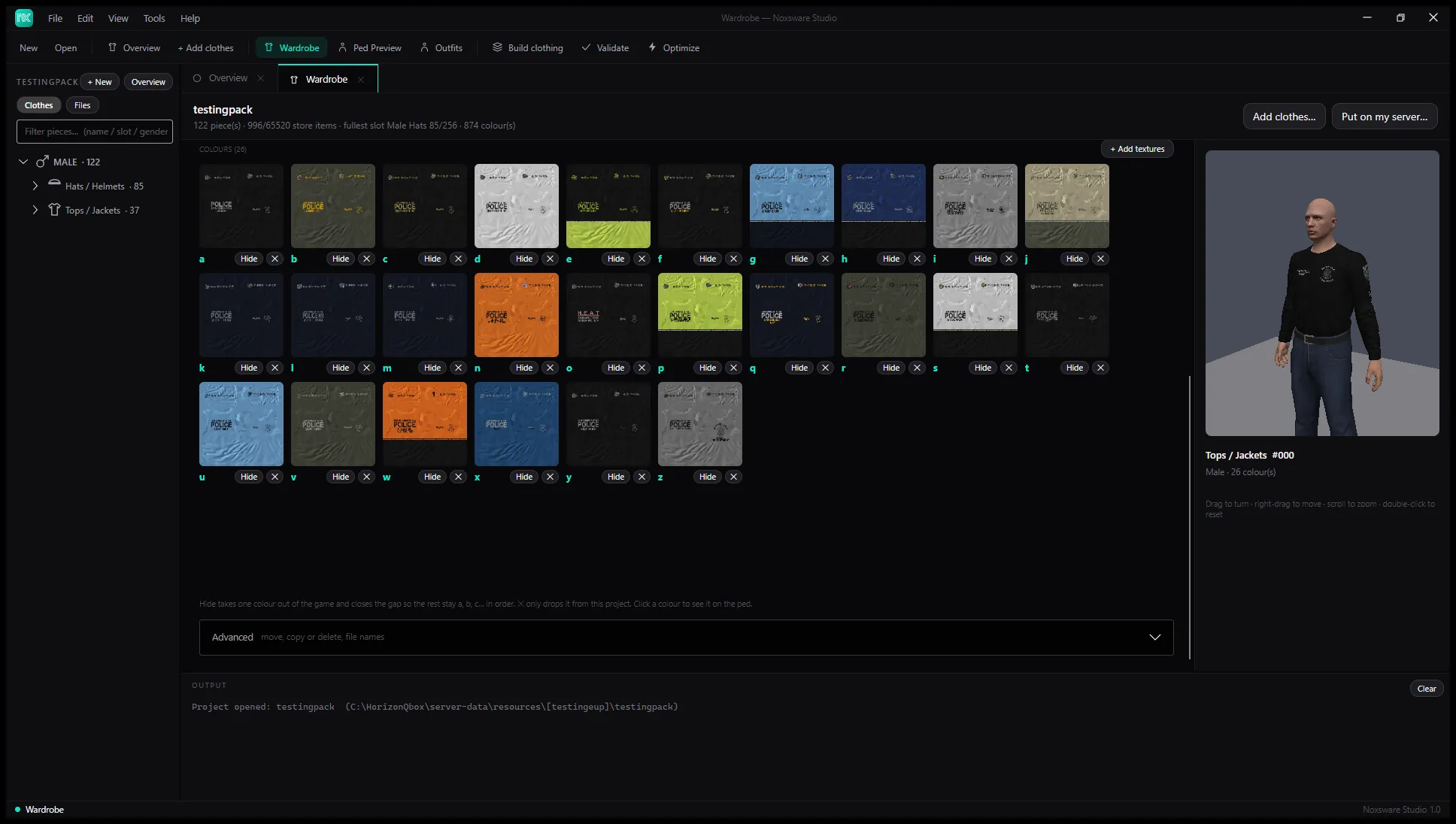Viewport: 1456px width, 824px height.
Task: Click the Optimize lightning toolbar item
Action: [x=674, y=47]
